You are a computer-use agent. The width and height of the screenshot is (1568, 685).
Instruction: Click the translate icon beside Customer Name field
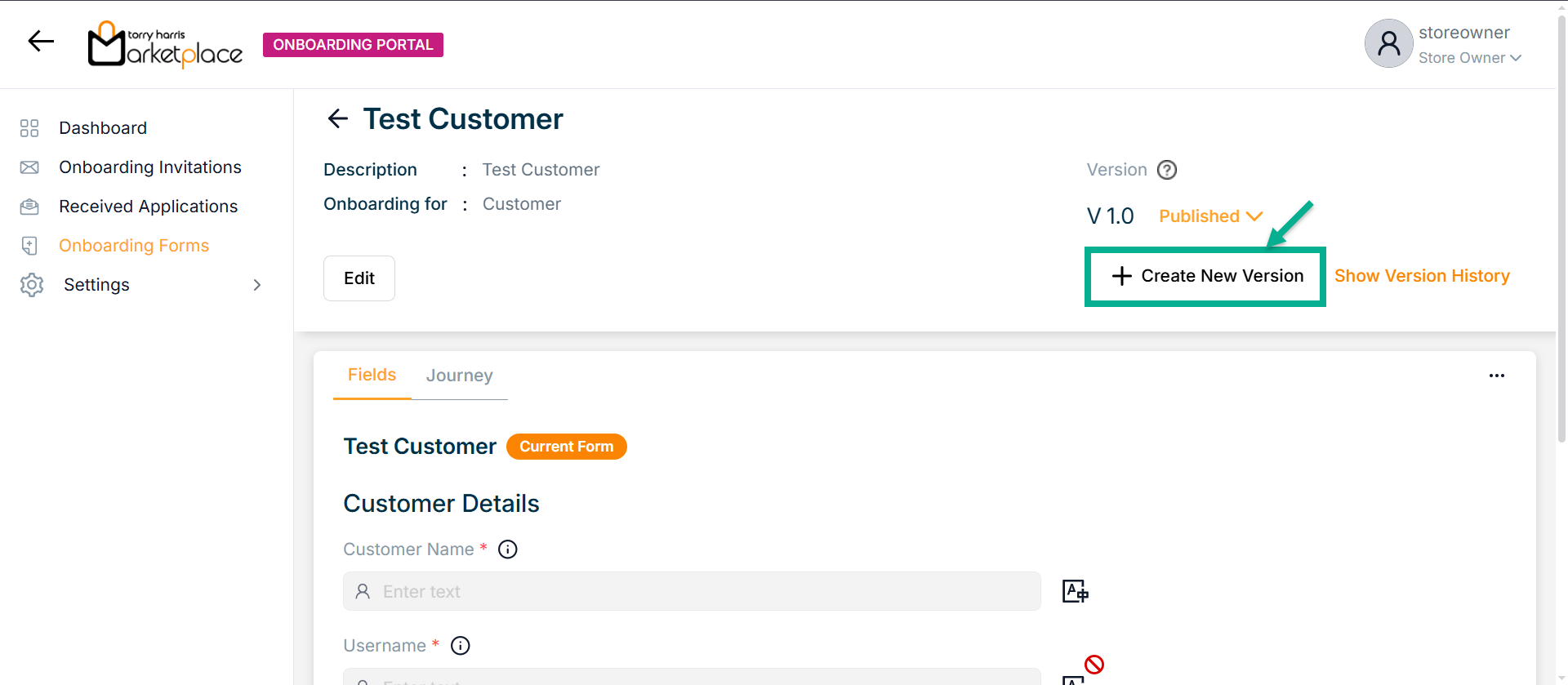[1075, 591]
